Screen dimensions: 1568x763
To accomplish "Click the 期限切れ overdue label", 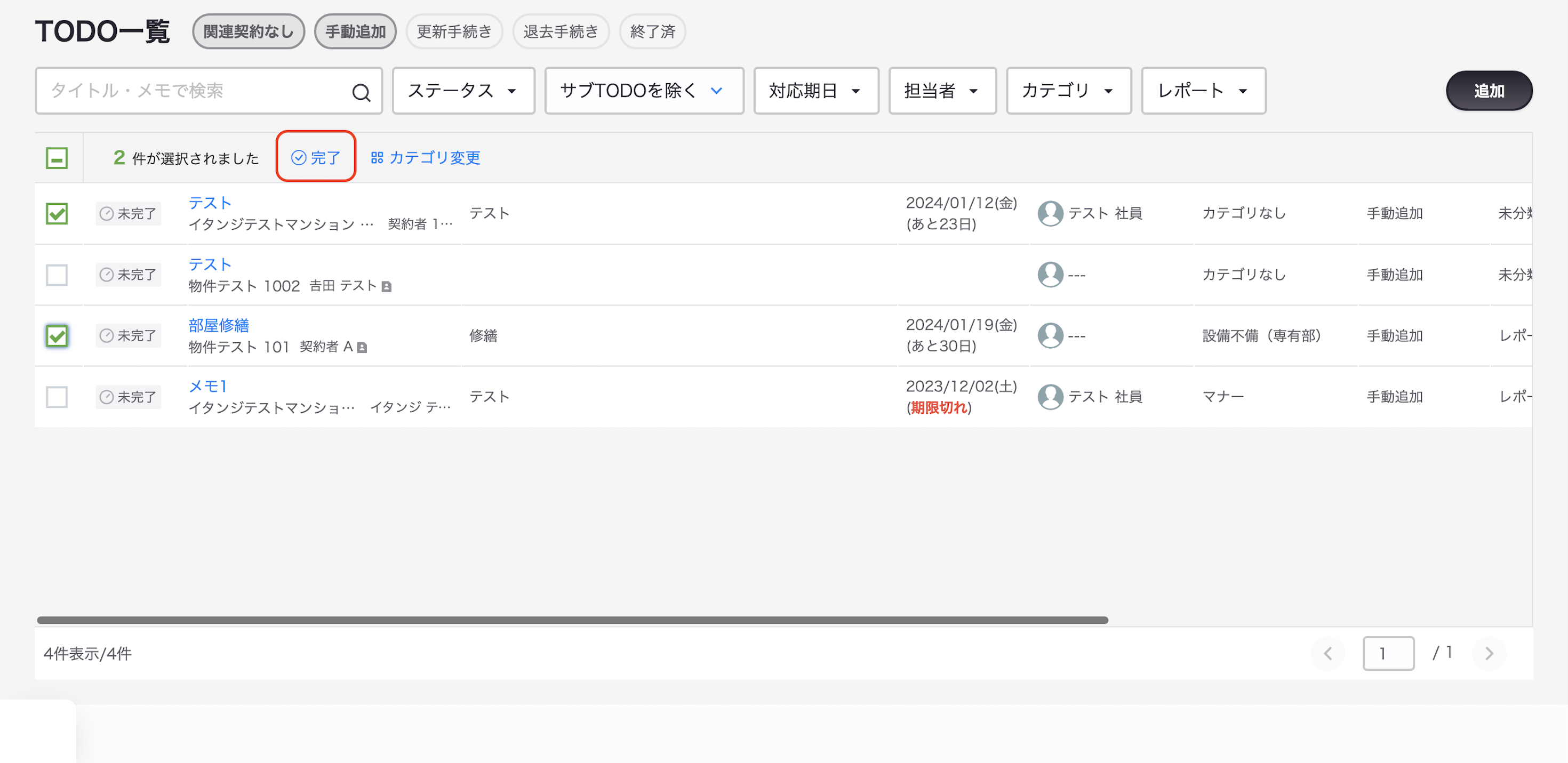I will pyautogui.click(x=939, y=408).
